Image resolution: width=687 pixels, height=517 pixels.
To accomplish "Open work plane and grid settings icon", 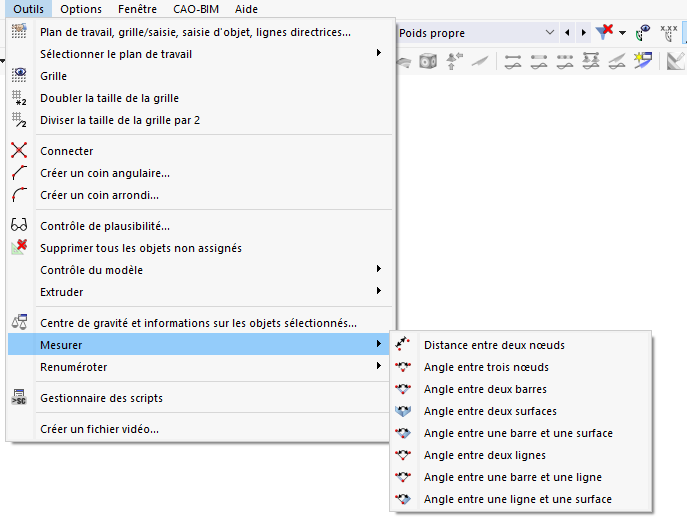I will tap(19, 32).
